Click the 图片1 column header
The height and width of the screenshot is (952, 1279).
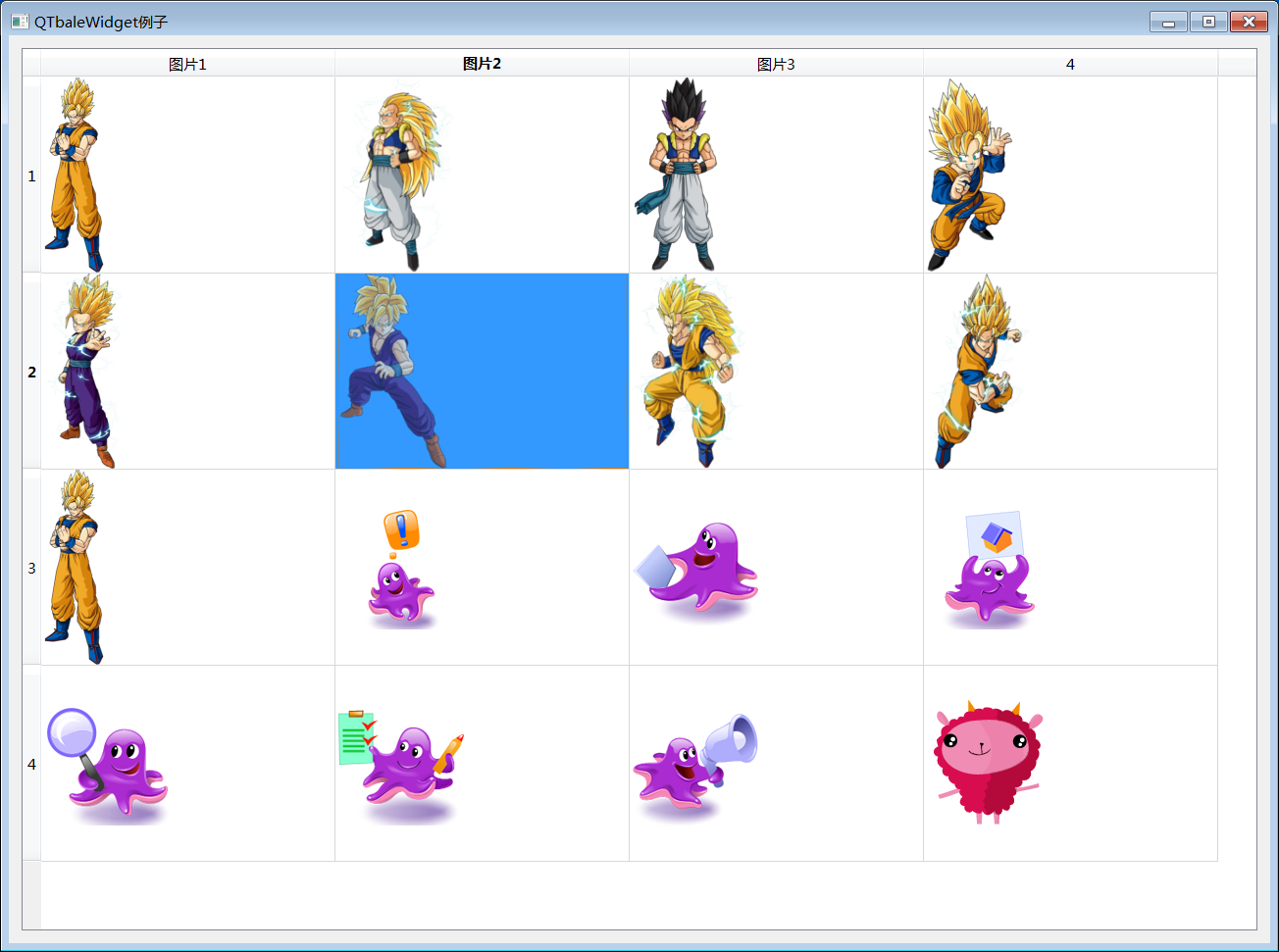[187, 64]
